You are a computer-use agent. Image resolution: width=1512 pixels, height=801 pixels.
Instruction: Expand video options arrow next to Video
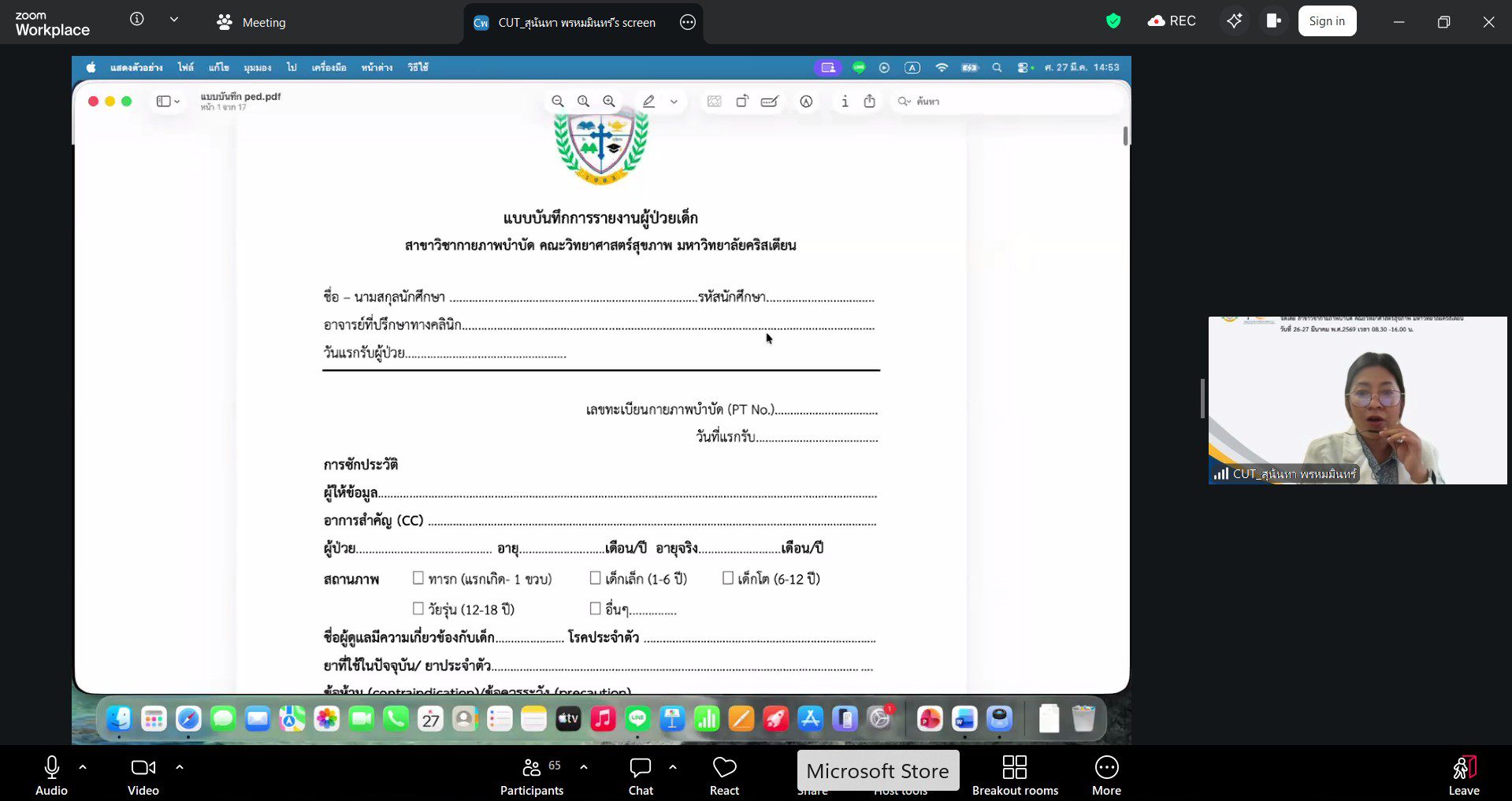180,766
